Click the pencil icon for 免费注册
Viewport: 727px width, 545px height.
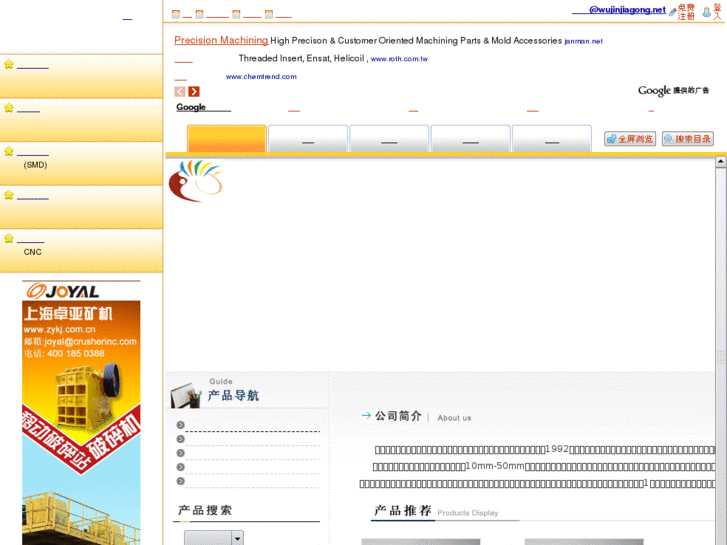[x=672, y=12]
